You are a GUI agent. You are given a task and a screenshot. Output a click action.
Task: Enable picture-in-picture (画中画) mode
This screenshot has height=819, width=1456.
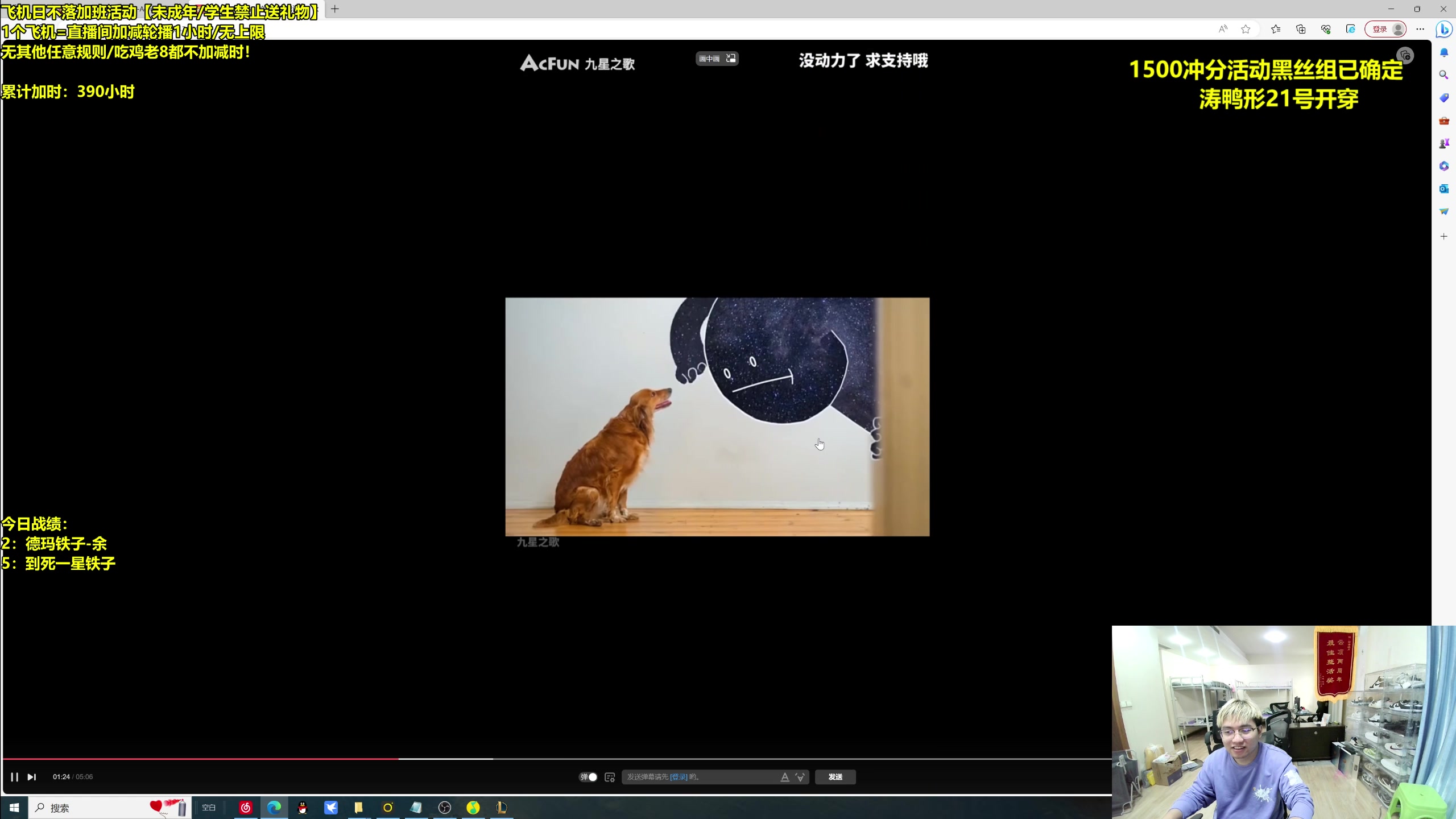(x=717, y=59)
